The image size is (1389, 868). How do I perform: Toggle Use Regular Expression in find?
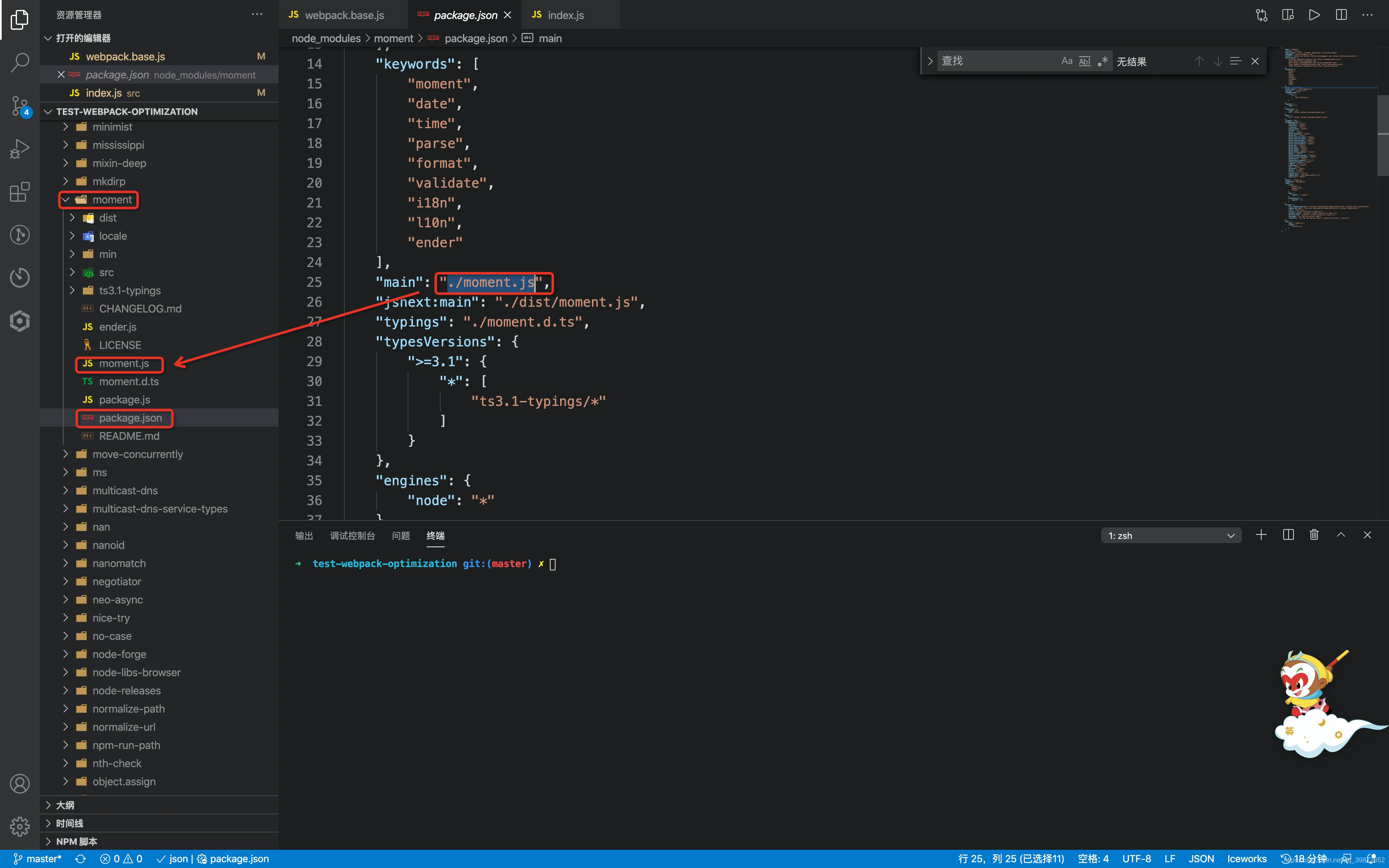1103,61
